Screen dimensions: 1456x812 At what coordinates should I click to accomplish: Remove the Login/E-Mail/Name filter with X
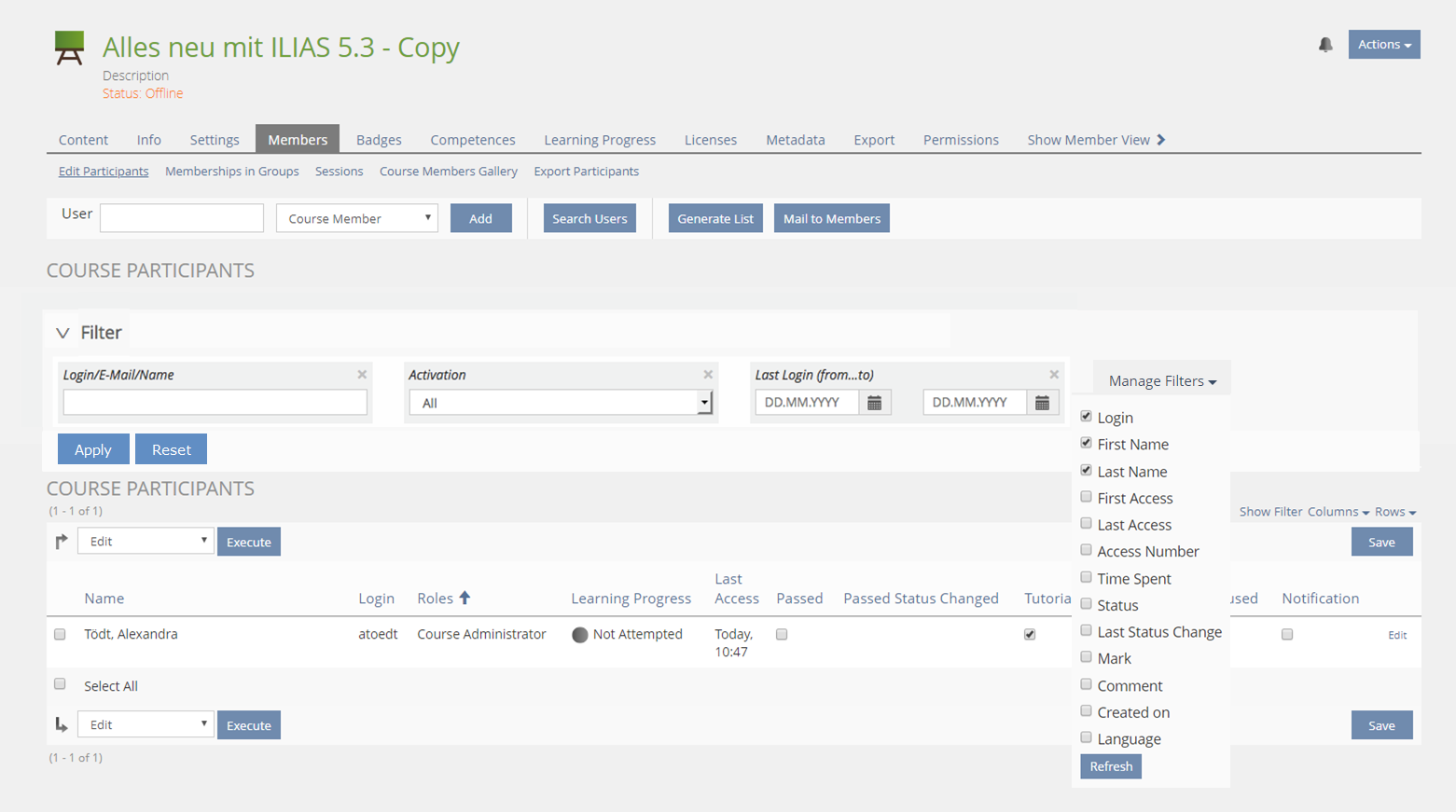pos(362,375)
